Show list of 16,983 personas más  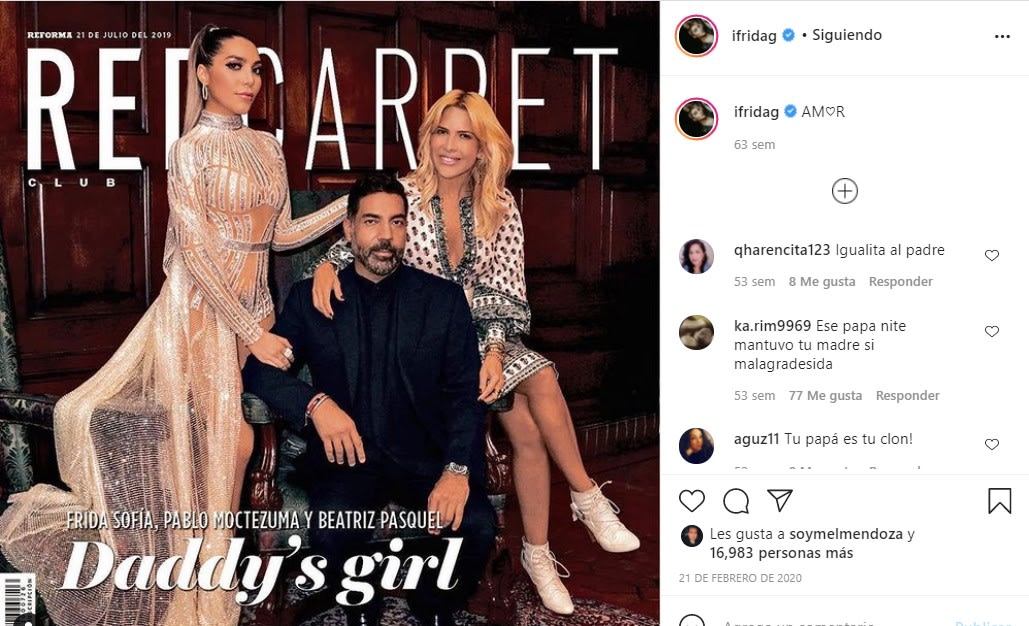click(781, 553)
